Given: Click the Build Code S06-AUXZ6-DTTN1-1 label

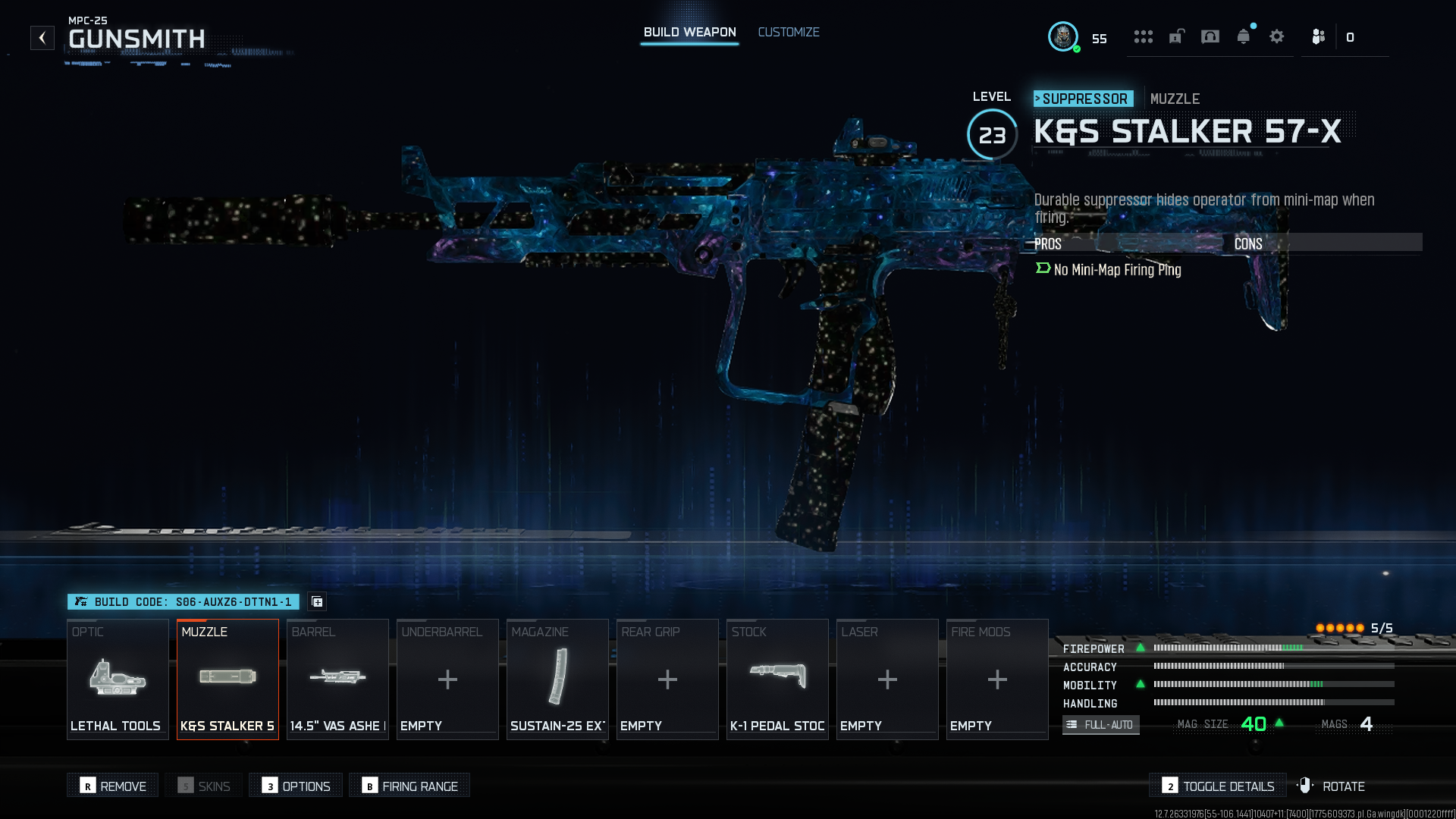Looking at the screenshot, I should tap(184, 601).
